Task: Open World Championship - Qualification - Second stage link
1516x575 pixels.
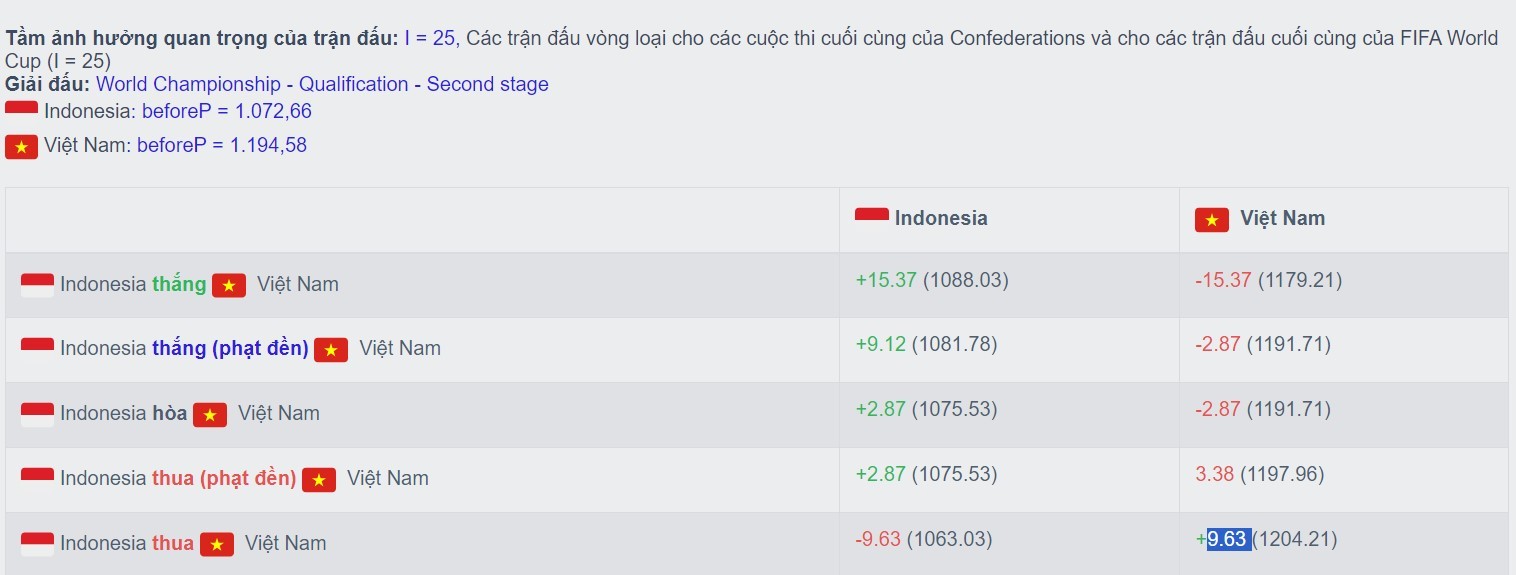Action: tap(322, 84)
